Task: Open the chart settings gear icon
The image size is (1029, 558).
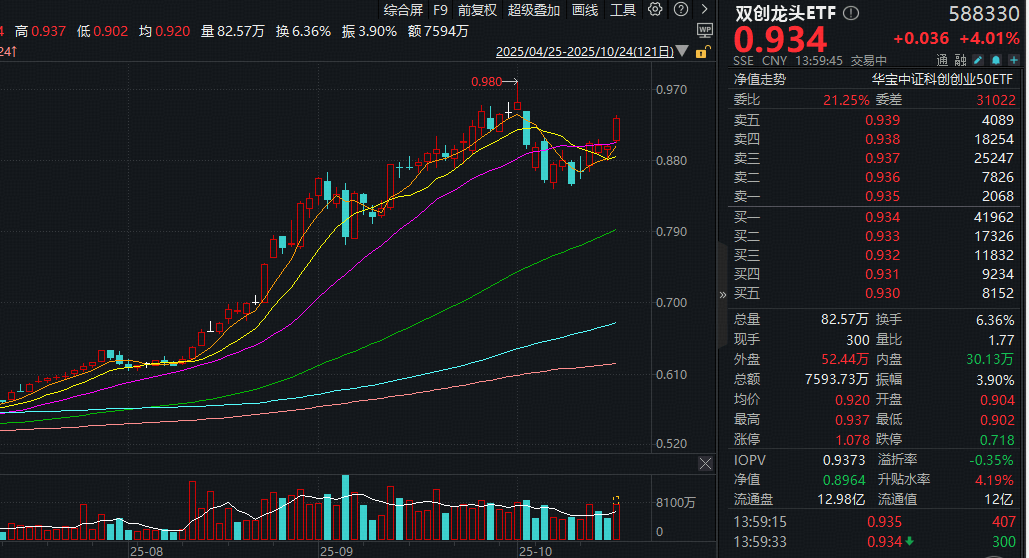Action: 655,10
